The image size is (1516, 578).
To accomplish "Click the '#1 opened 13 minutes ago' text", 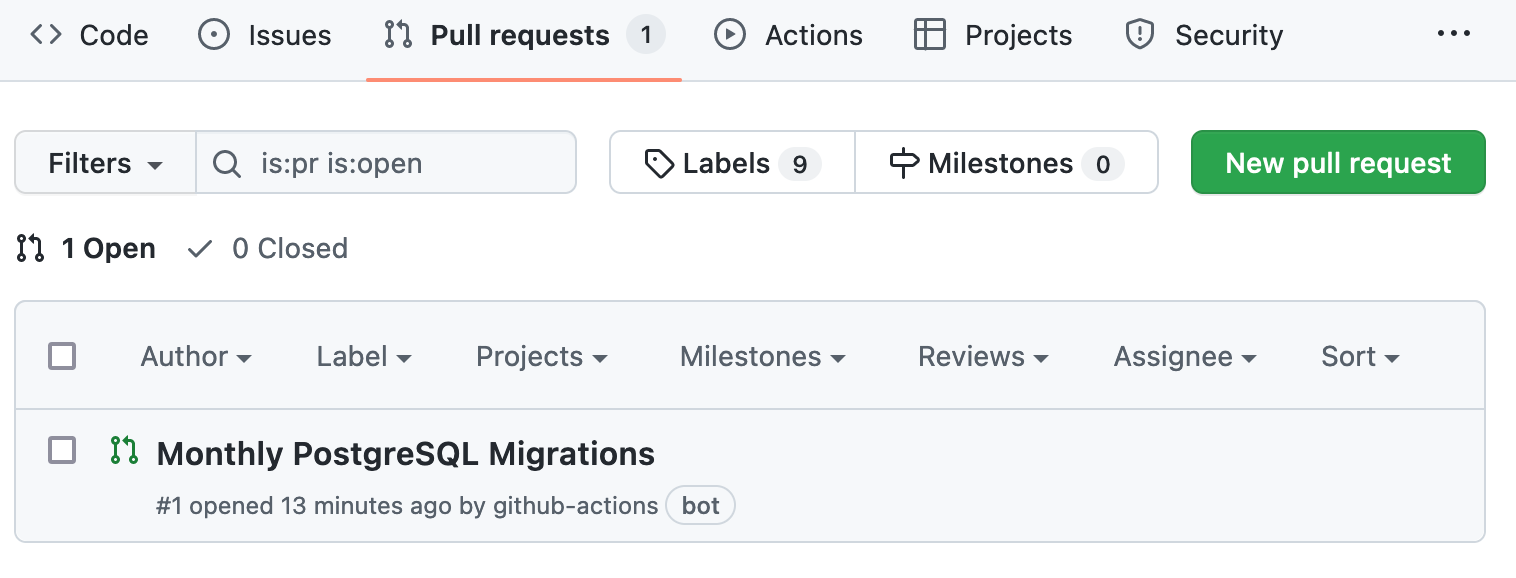I will coord(304,506).
